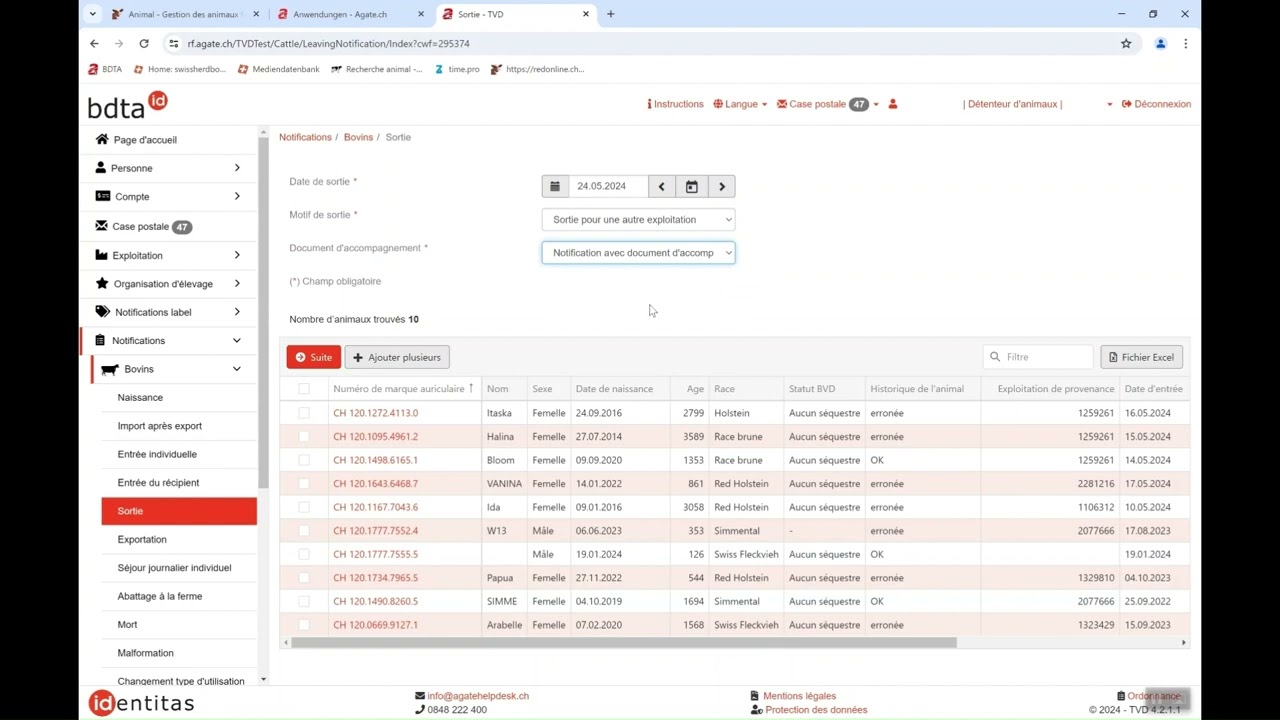Image resolution: width=1280 pixels, height=720 pixels.
Task: Open Protection des données footer link
Action: coord(816,710)
